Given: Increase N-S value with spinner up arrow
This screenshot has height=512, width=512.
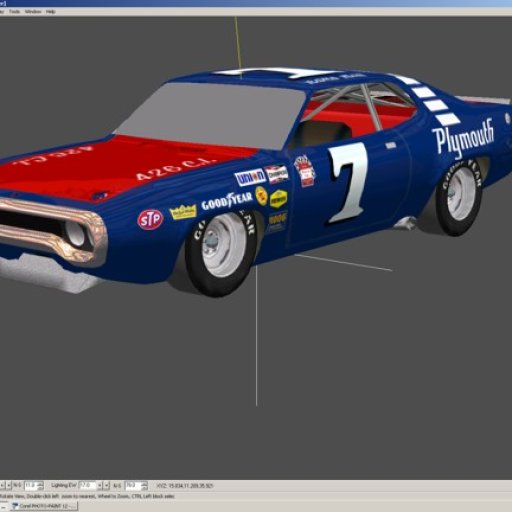Looking at the screenshot, I should (x=40, y=483).
